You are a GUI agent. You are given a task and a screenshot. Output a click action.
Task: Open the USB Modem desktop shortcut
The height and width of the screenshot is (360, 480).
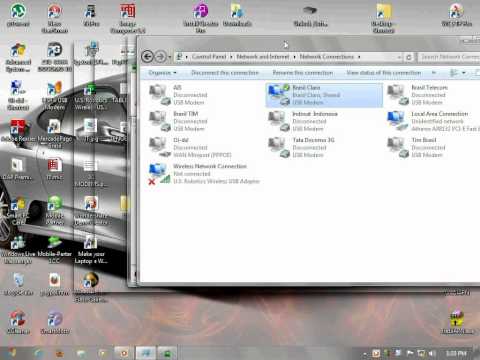pyautogui.click(x=54, y=96)
